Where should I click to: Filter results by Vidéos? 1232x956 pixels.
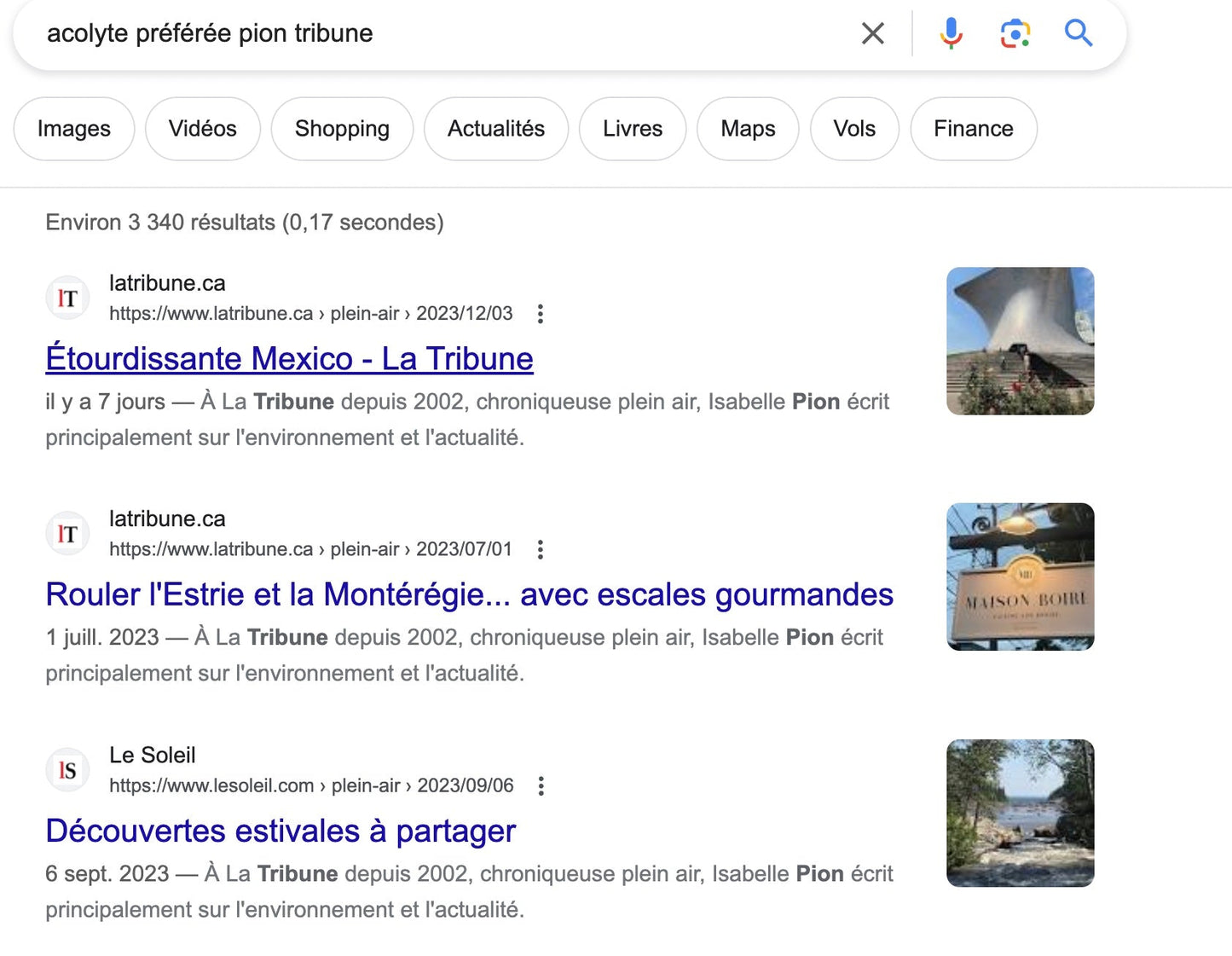pyautogui.click(x=203, y=129)
